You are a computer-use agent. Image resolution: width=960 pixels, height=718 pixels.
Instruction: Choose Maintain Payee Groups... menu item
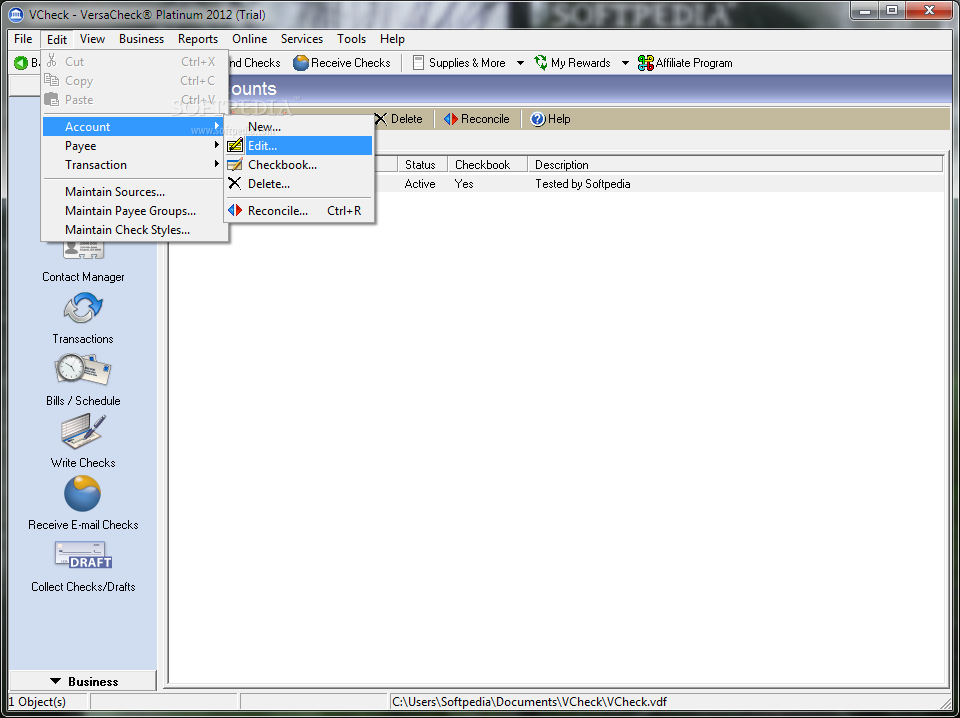pyautogui.click(x=135, y=211)
